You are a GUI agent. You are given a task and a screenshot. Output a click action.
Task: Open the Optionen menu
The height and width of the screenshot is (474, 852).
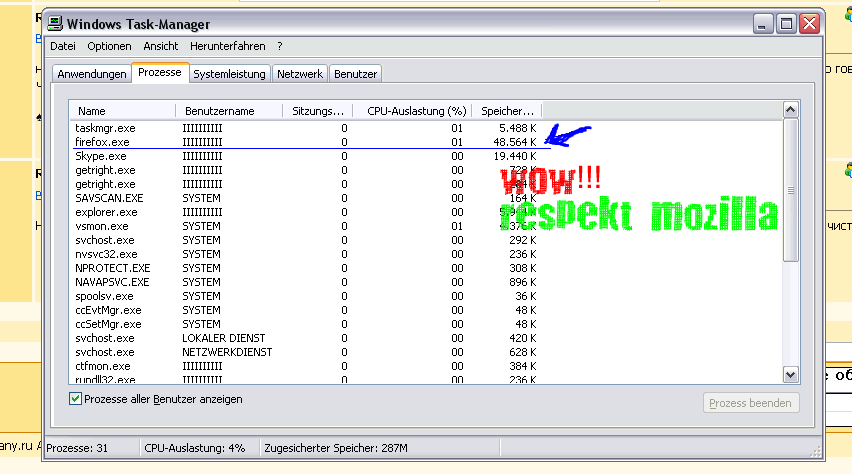point(109,46)
